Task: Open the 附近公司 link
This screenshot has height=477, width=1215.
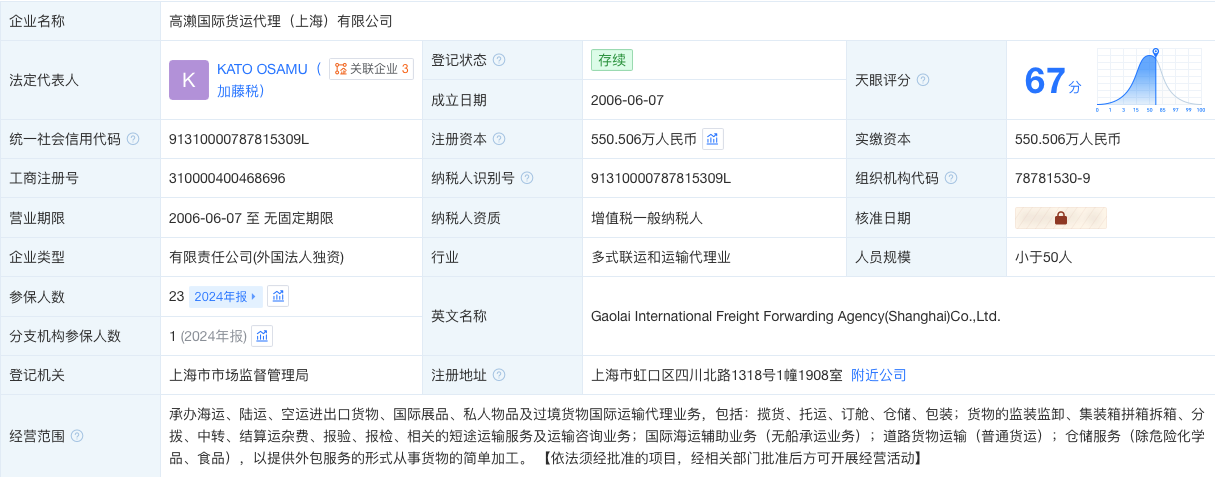Action: (878, 375)
